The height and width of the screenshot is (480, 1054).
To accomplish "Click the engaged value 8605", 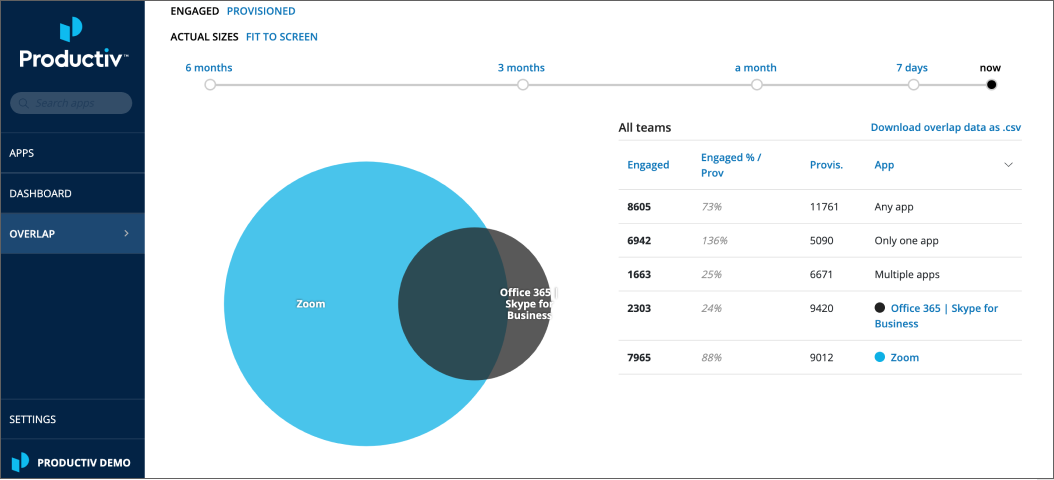I will click(x=639, y=207).
